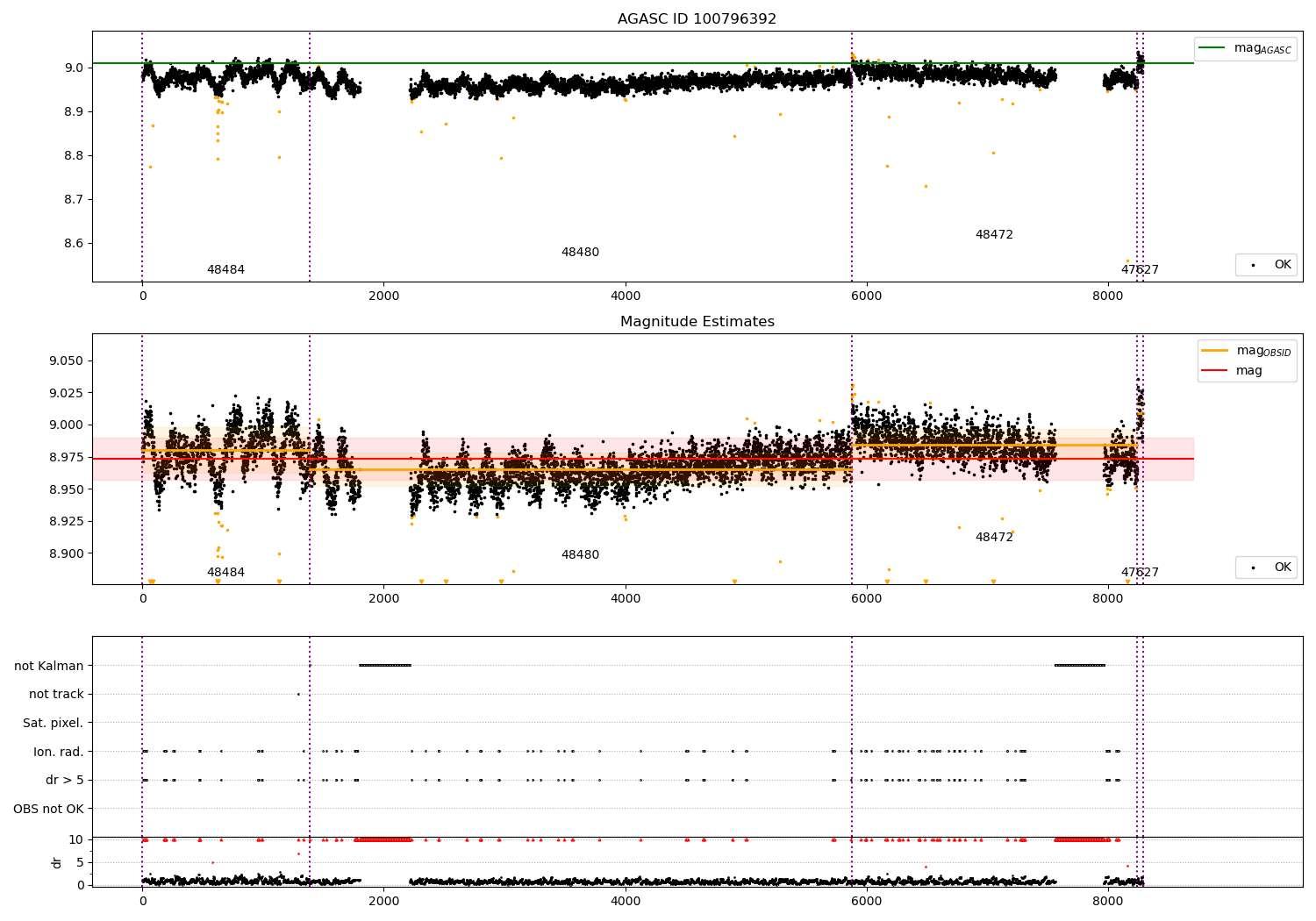Click the 'Sat. pixel.' row label
The height and width of the screenshot is (921, 1316).
click(x=54, y=723)
